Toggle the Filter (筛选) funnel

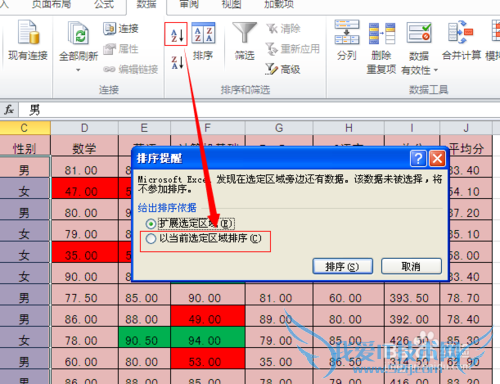click(244, 33)
